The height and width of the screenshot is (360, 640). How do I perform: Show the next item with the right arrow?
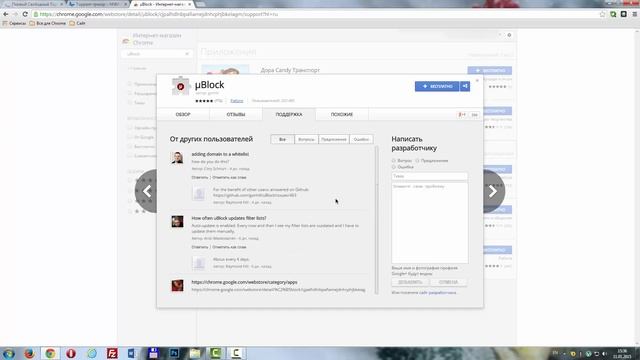tap(493, 191)
